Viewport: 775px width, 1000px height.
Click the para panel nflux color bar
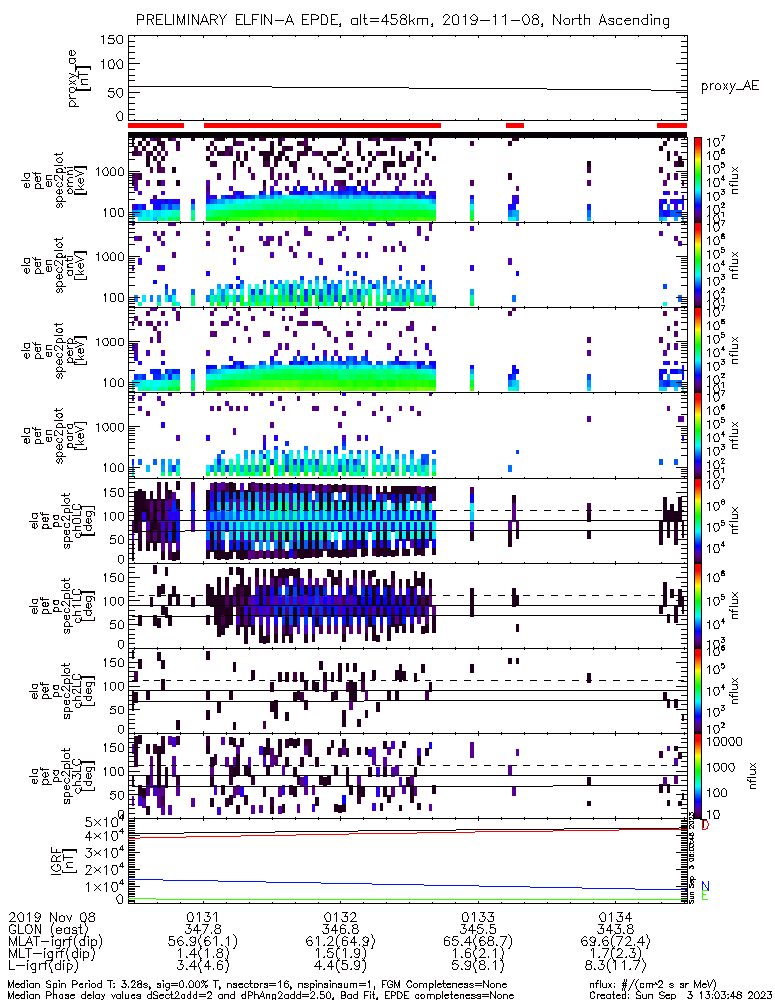click(x=698, y=435)
